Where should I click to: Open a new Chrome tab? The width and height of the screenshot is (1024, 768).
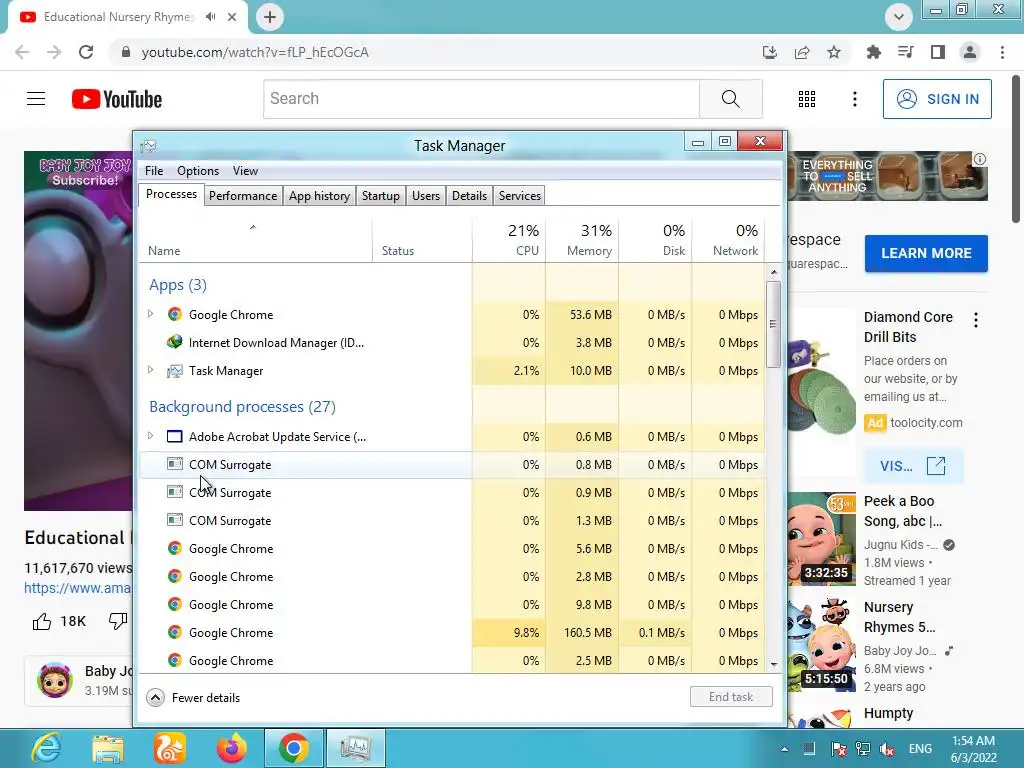[x=270, y=17]
